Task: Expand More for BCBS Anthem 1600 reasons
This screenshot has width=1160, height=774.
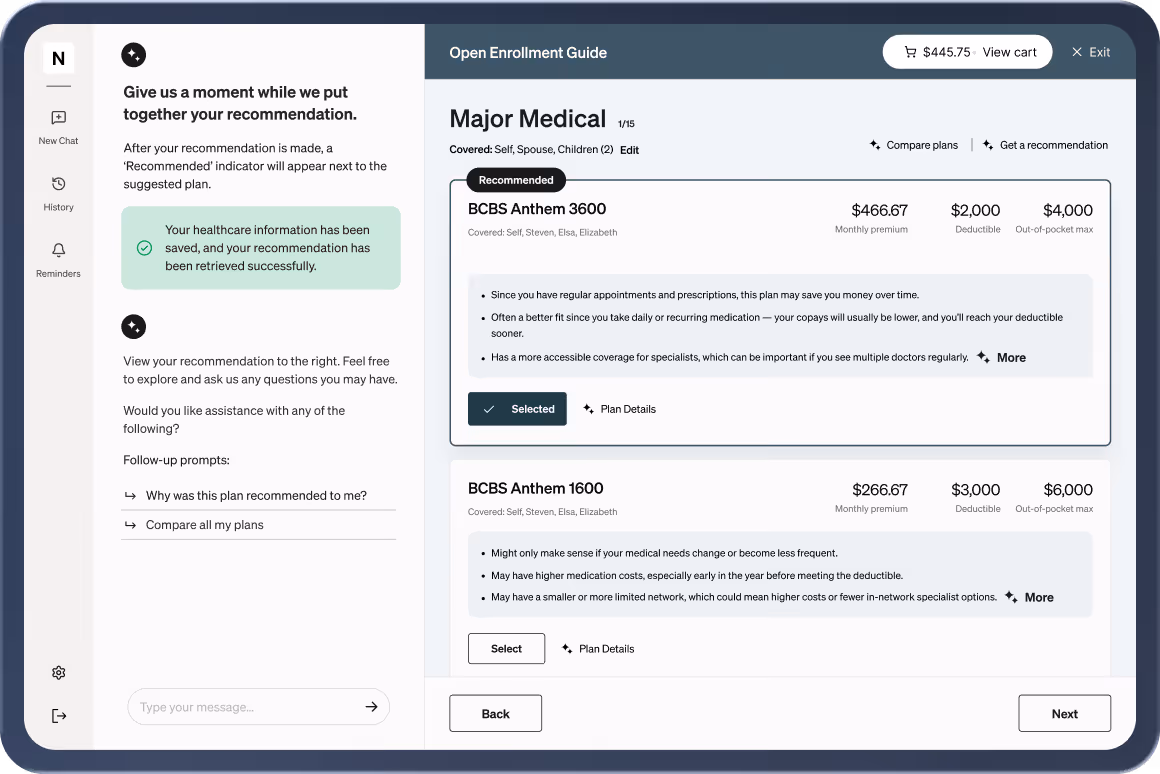Action: tap(1039, 597)
